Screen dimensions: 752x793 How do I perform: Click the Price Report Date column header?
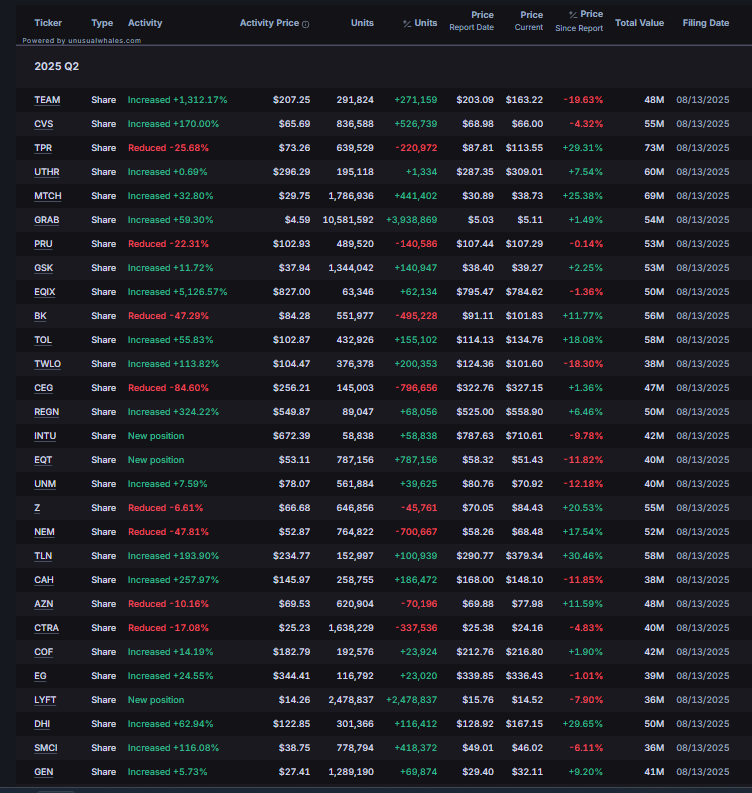(471, 21)
